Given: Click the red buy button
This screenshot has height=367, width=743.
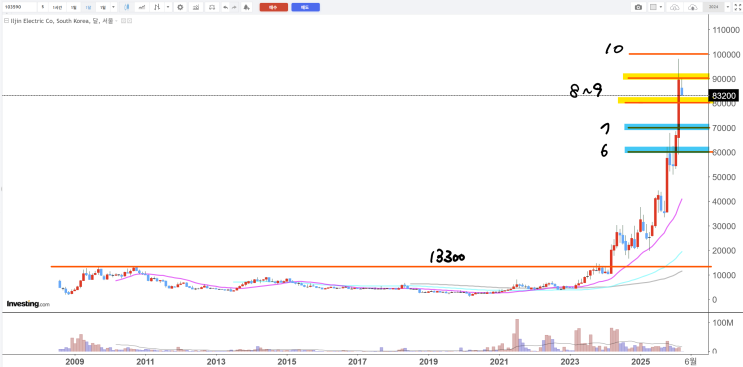Looking at the screenshot, I should pos(273,7).
